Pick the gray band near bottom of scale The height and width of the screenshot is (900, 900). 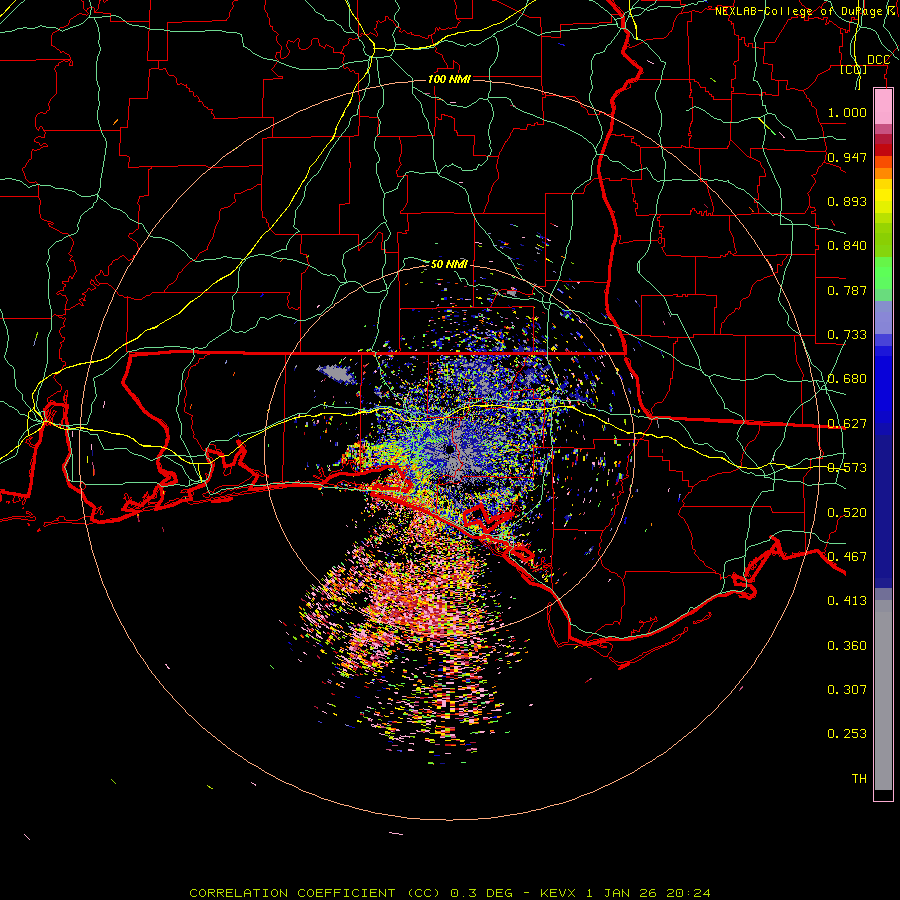pos(883,695)
